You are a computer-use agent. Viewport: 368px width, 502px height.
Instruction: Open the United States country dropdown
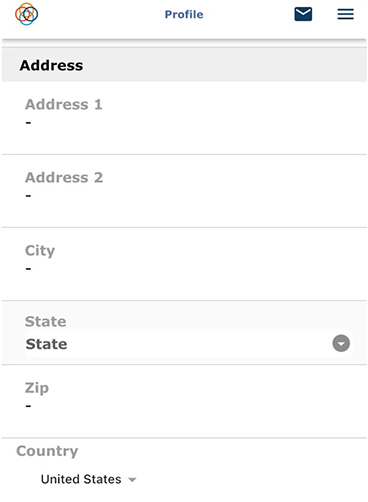tap(89, 479)
